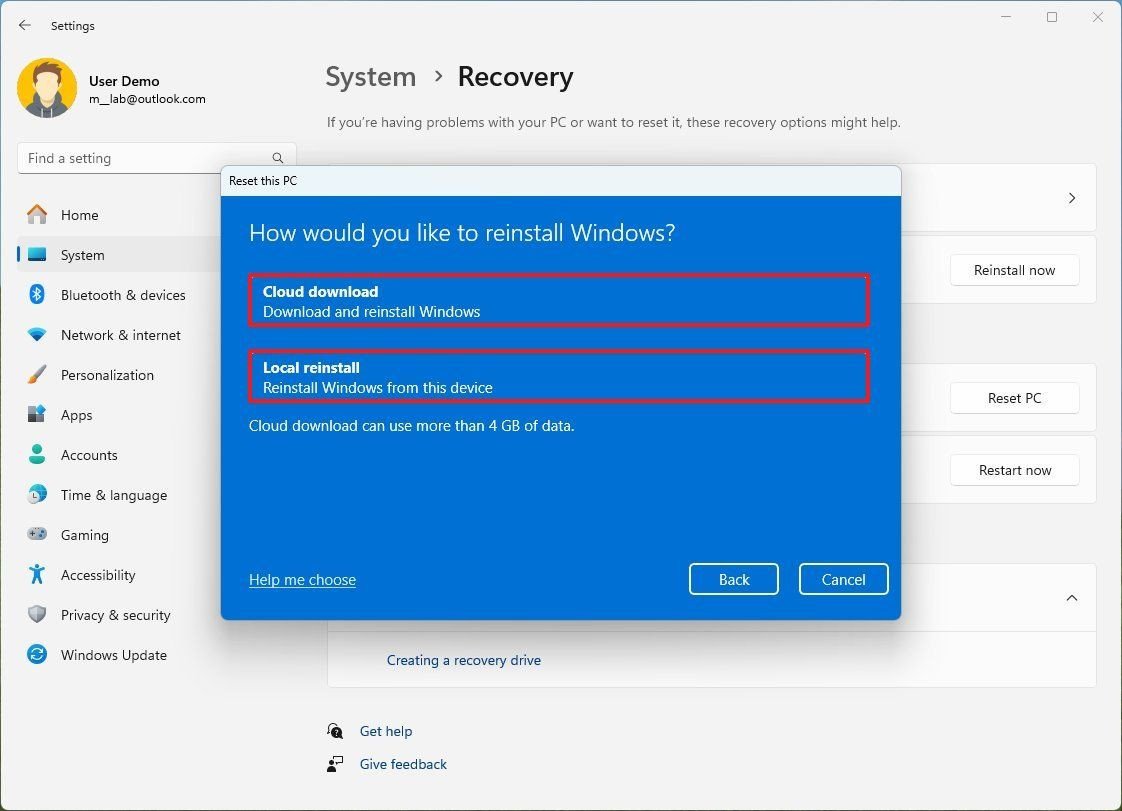The height and width of the screenshot is (811, 1122).
Task: Collapse the bottom section with the up chevron
Action: tap(1072, 598)
